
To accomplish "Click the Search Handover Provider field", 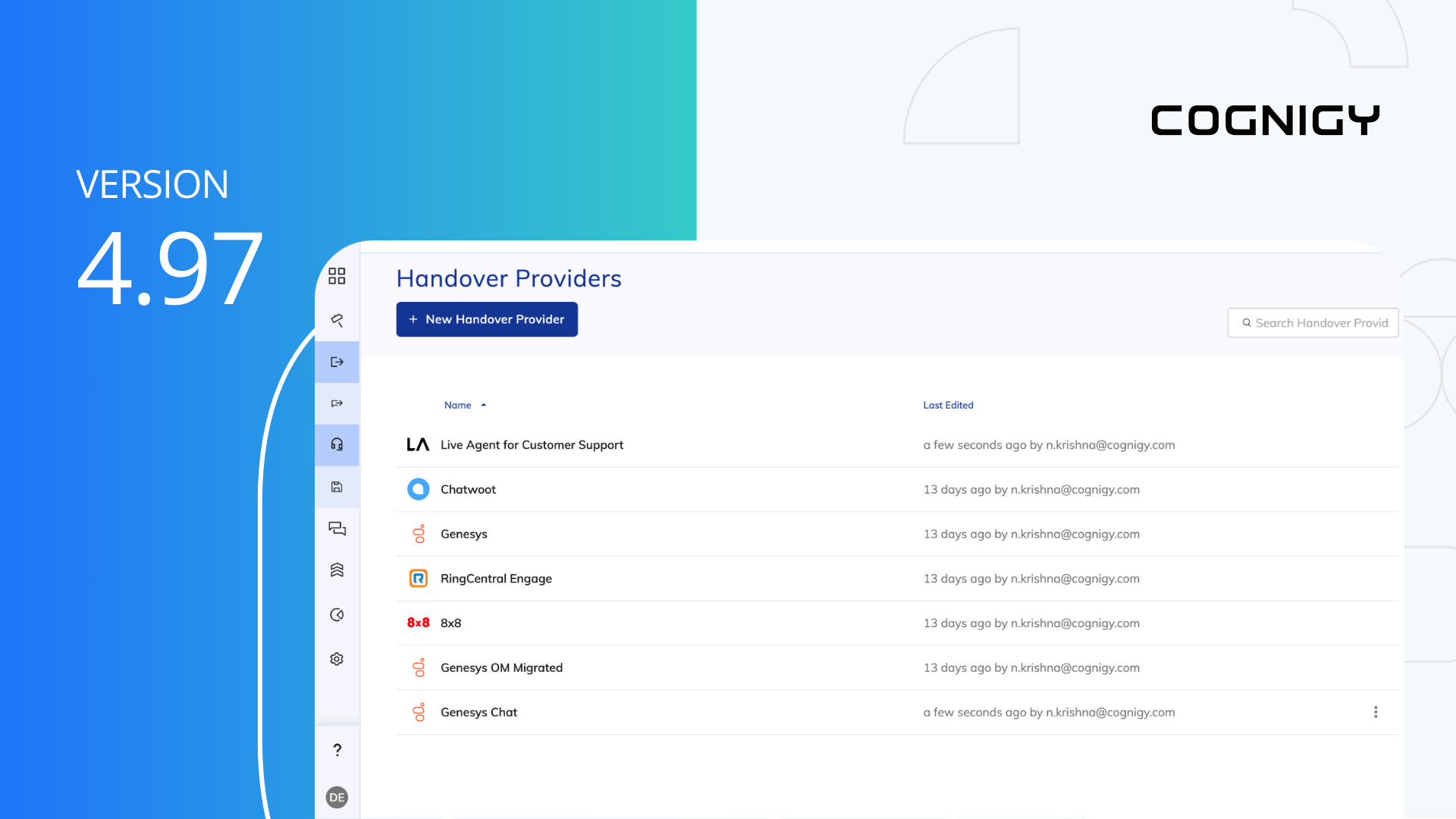I will point(1313,322).
